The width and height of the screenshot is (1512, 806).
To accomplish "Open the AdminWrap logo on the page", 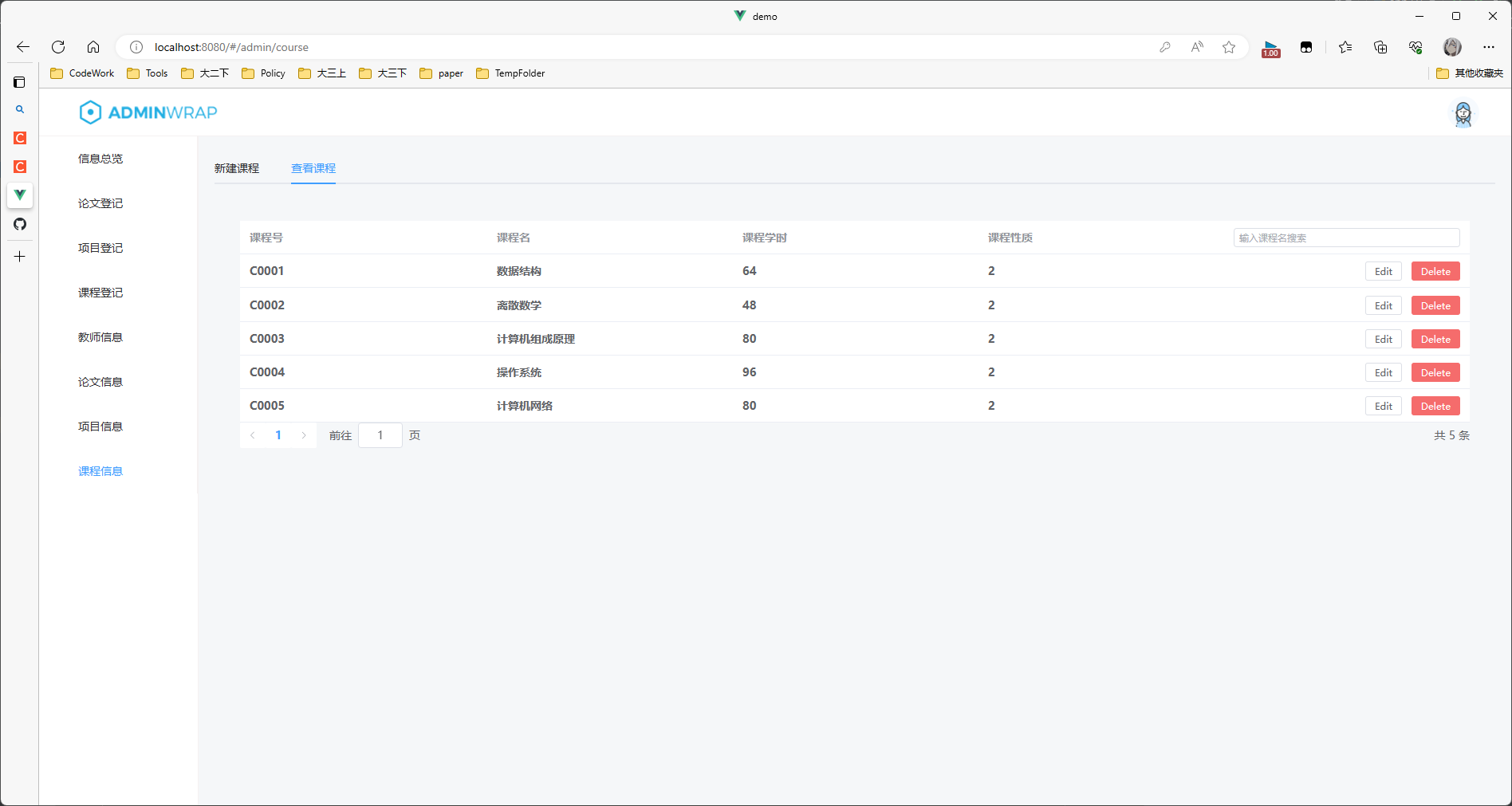I will [x=147, y=112].
